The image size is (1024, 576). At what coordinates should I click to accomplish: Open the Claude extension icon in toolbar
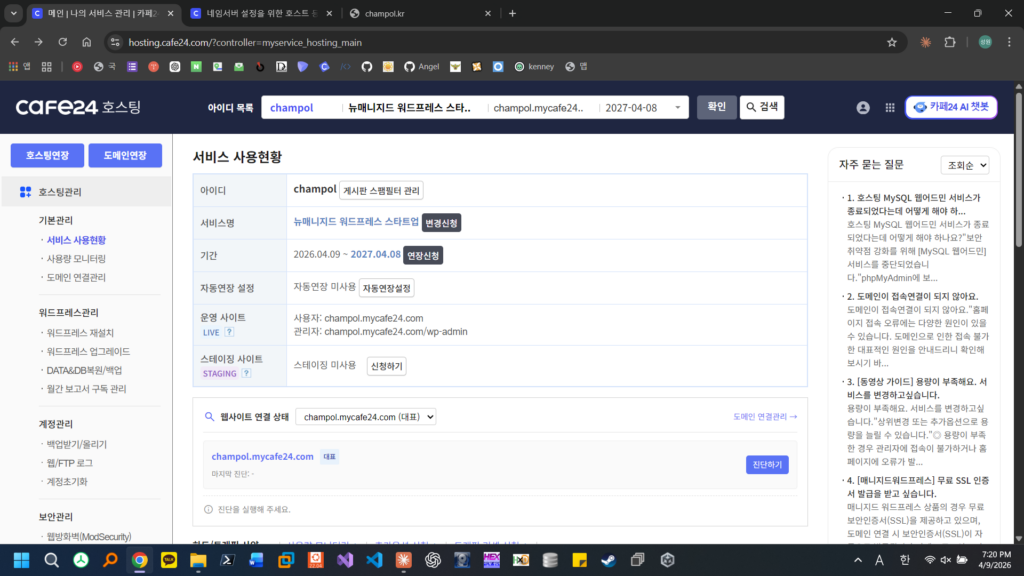(x=925, y=42)
